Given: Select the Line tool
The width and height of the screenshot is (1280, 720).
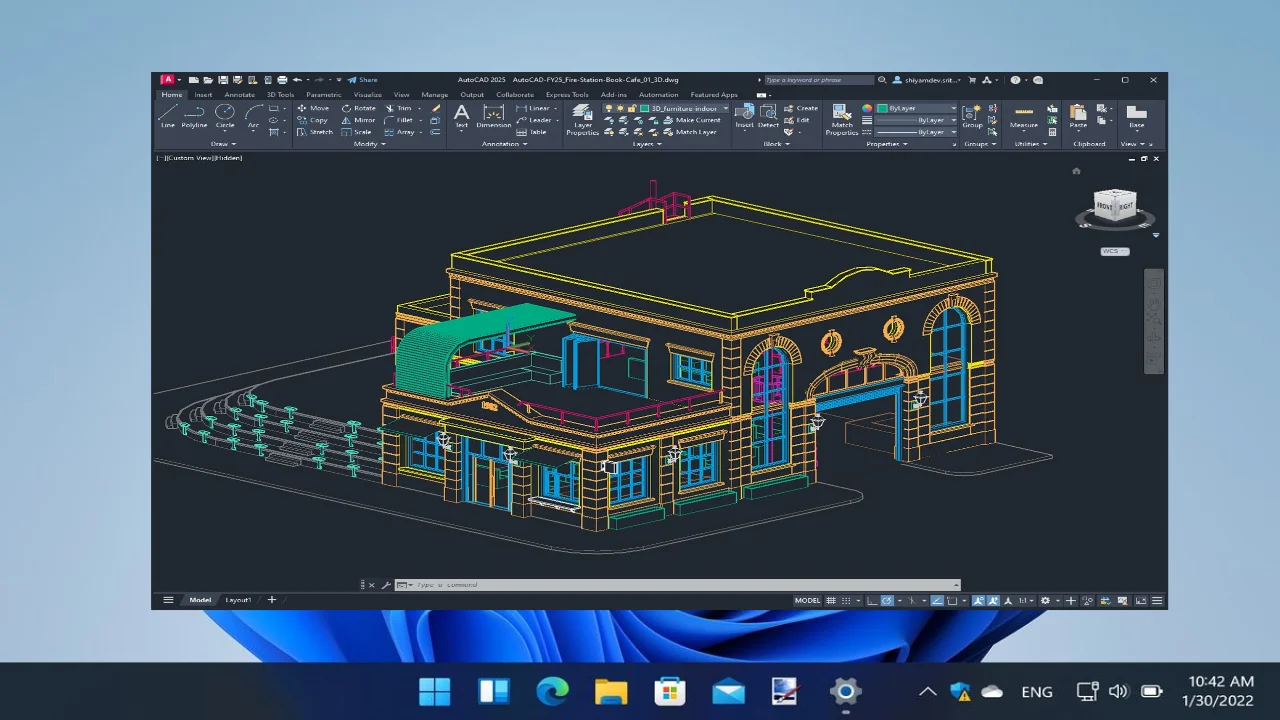Looking at the screenshot, I should click(167, 116).
